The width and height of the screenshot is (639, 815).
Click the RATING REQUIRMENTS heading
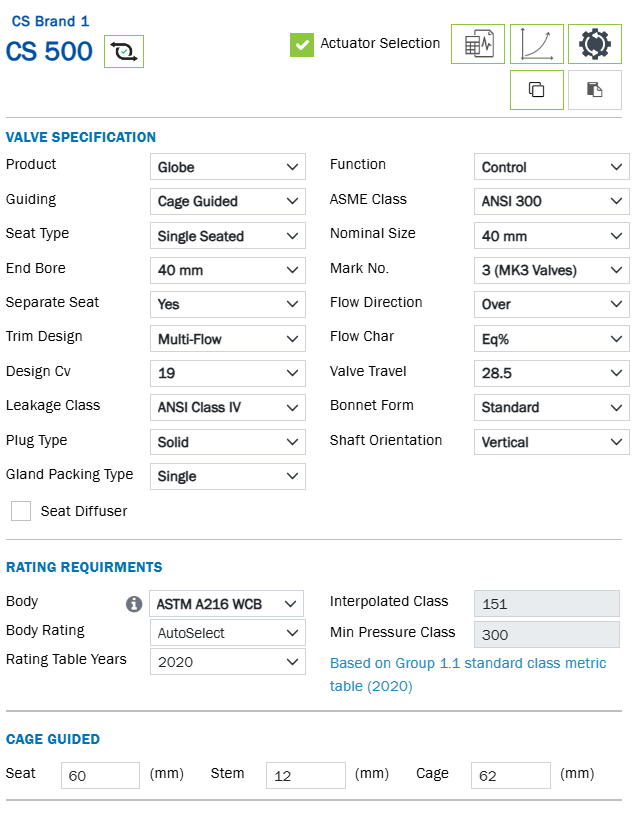[84, 567]
